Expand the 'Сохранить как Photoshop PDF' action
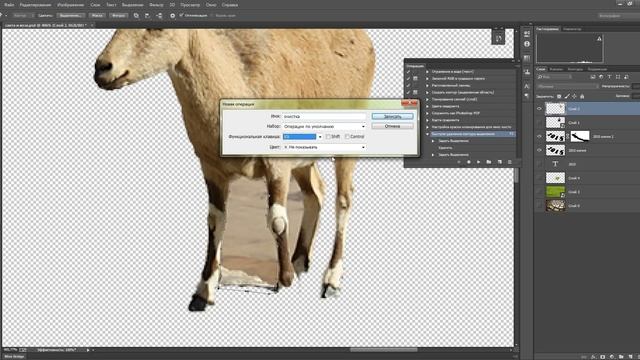 point(428,113)
